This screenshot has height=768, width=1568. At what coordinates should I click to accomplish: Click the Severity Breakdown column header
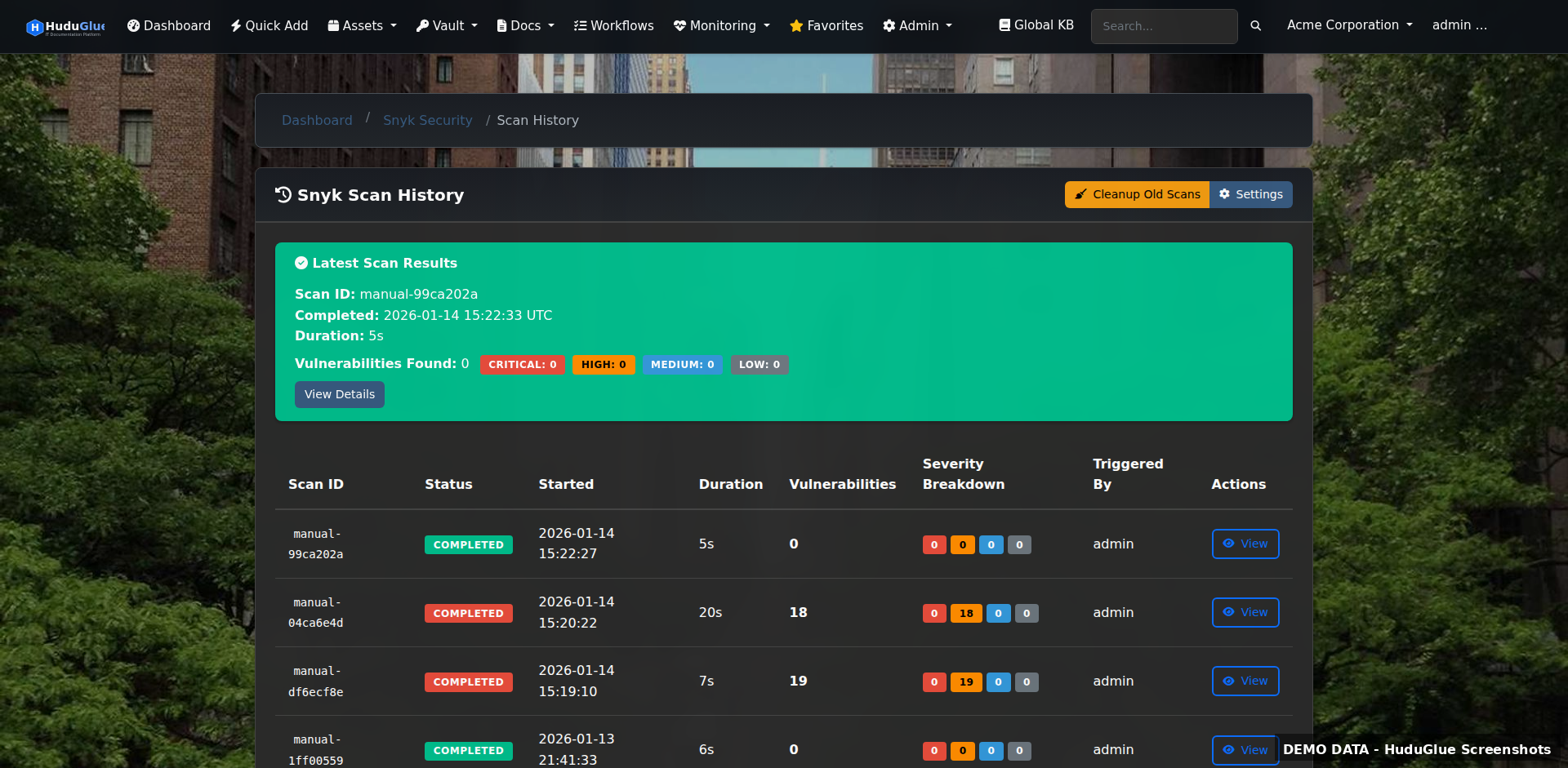(964, 474)
